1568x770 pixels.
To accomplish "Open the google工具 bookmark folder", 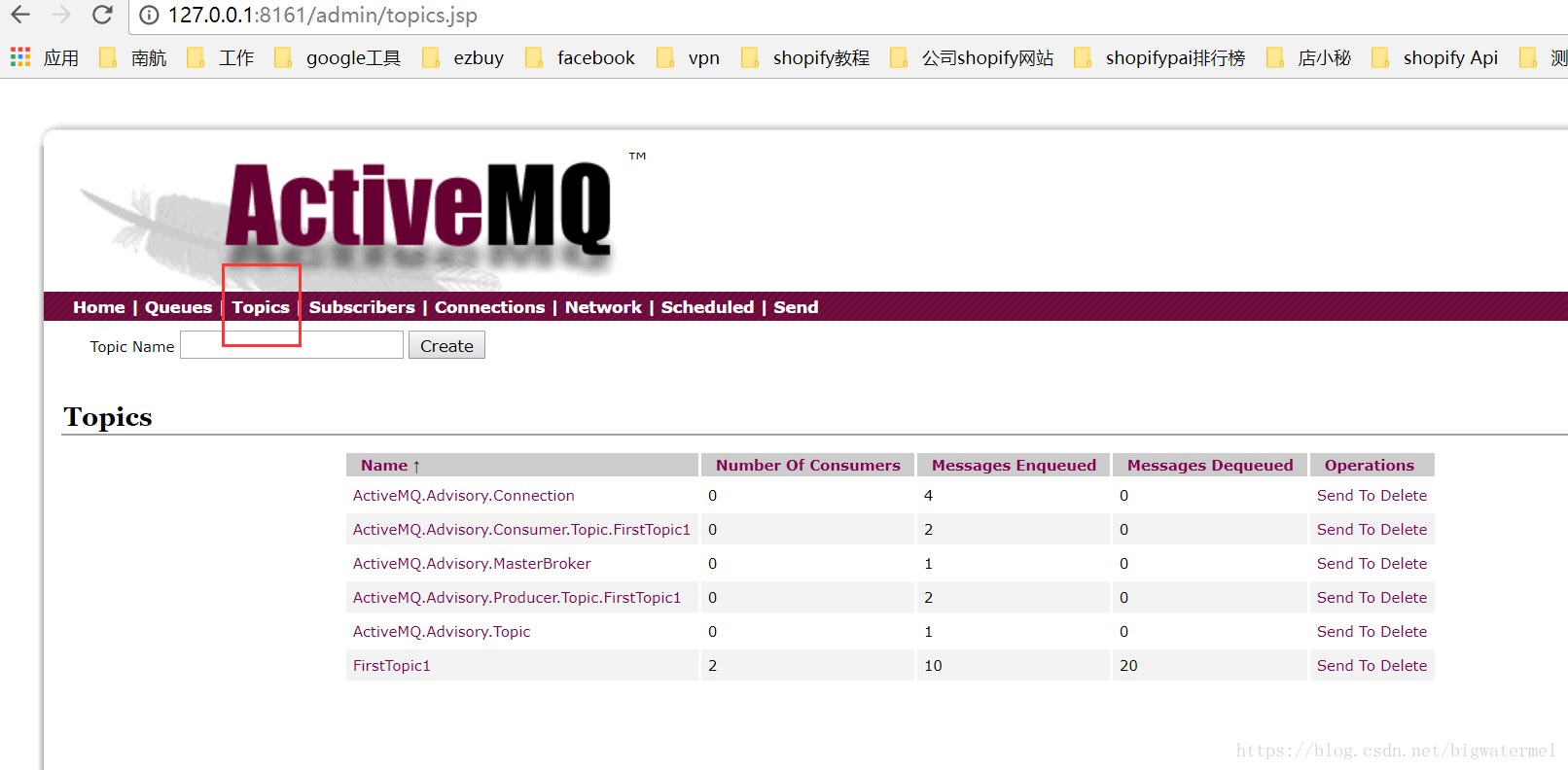I will click(339, 58).
